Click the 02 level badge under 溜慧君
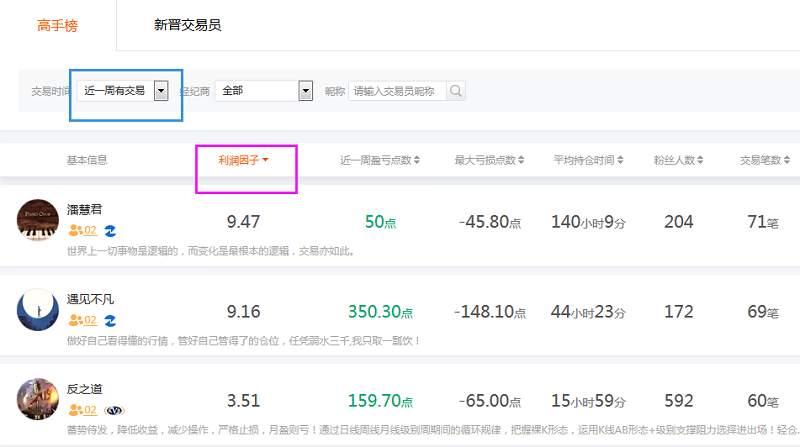The width and height of the screenshot is (800, 447). click(83, 231)
